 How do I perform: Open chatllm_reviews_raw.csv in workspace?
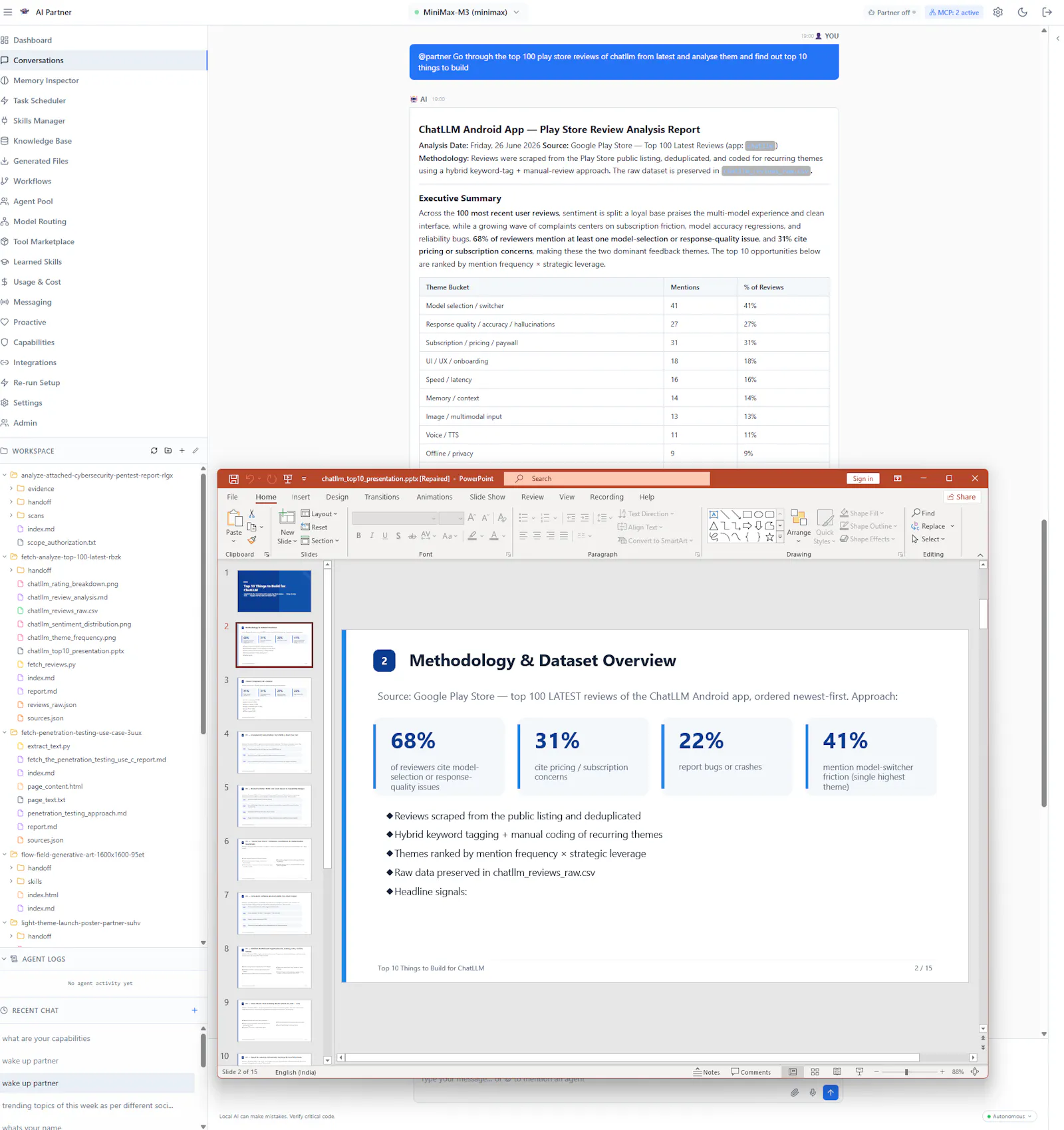click(x=62, y=611)
